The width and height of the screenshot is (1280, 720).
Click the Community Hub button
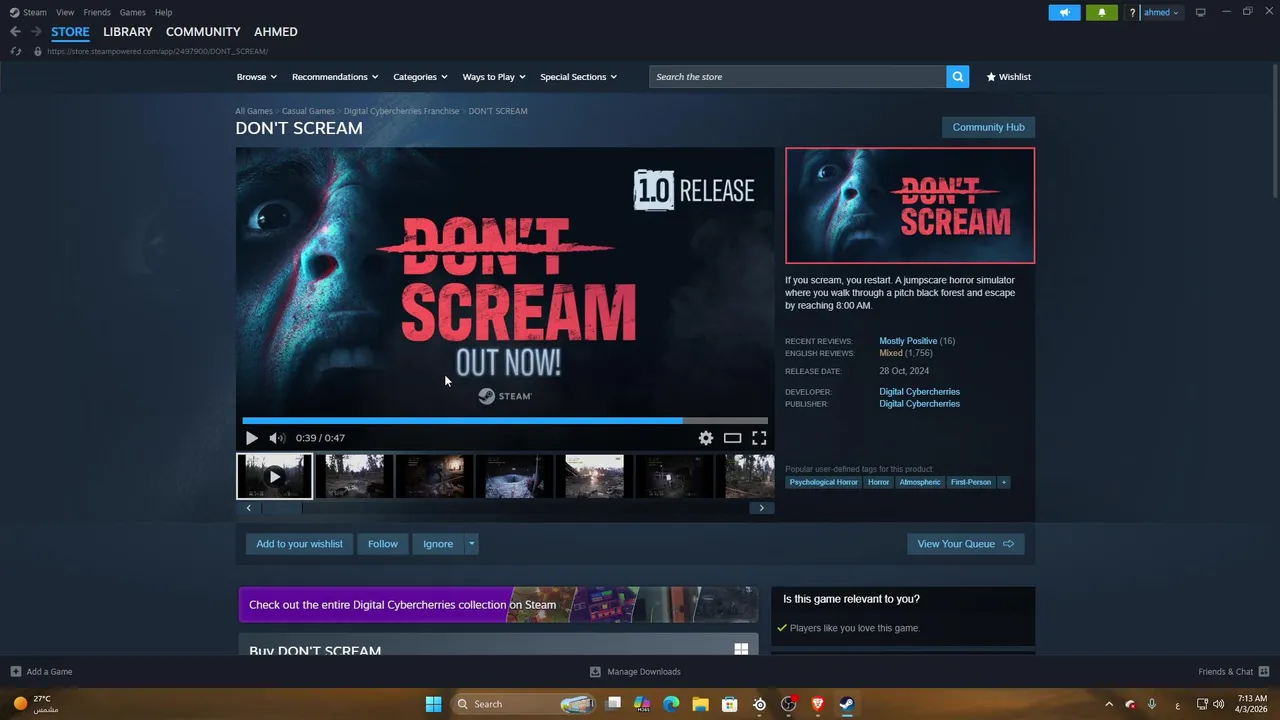pos(988,127)
